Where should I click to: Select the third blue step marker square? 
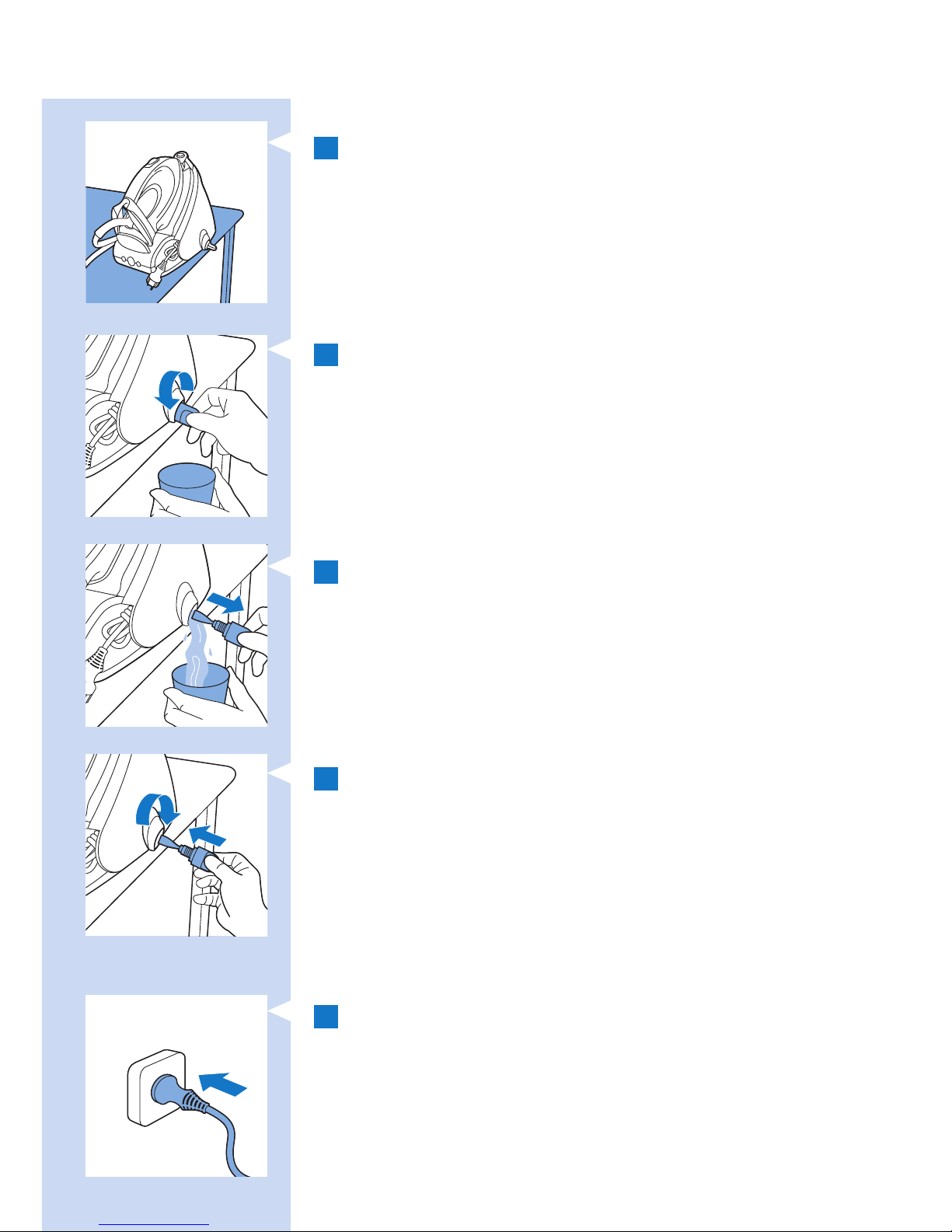coord(326,572)
